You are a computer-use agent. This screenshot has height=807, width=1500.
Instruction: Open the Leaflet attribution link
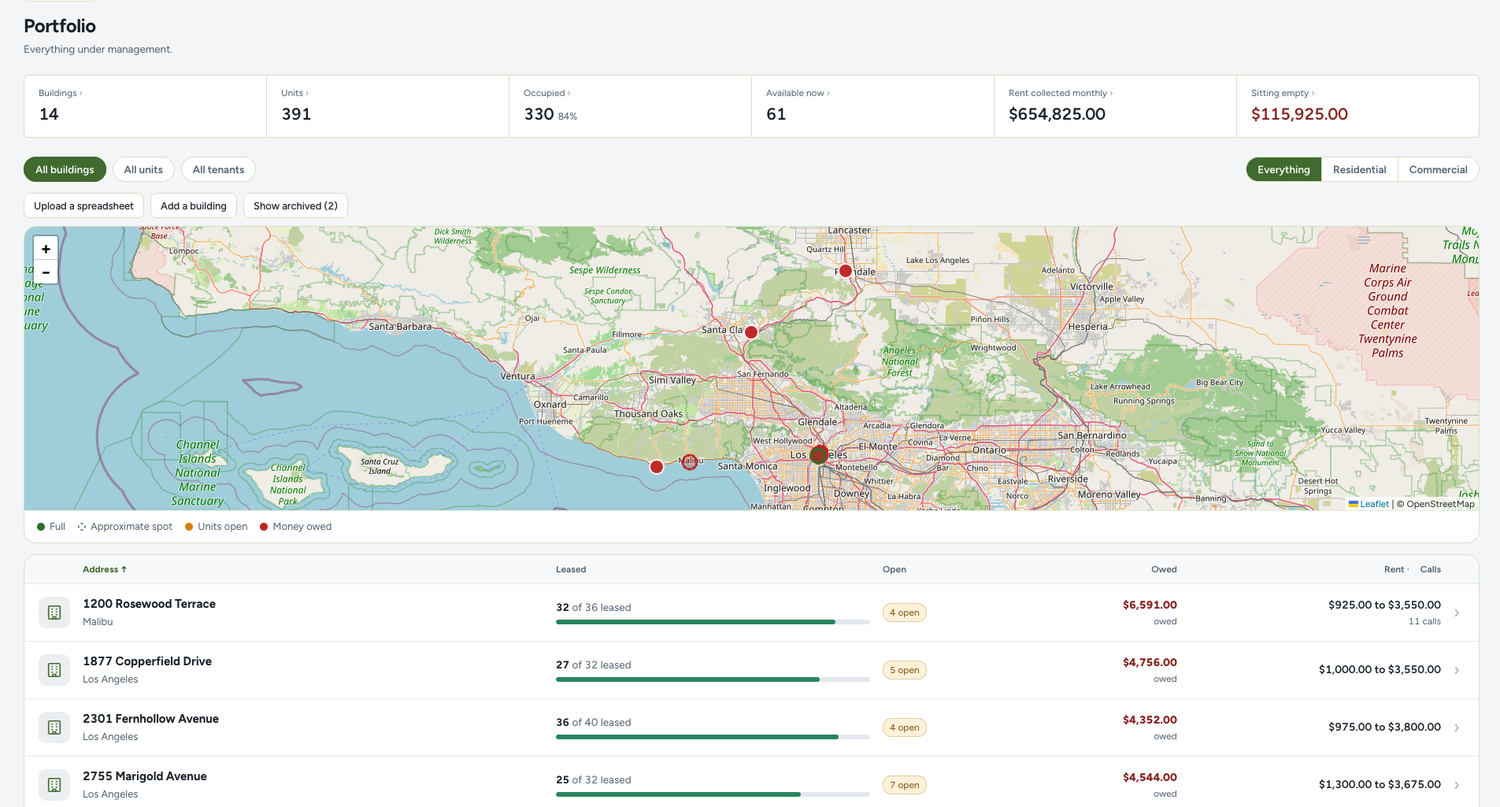tap(1368, 504)
